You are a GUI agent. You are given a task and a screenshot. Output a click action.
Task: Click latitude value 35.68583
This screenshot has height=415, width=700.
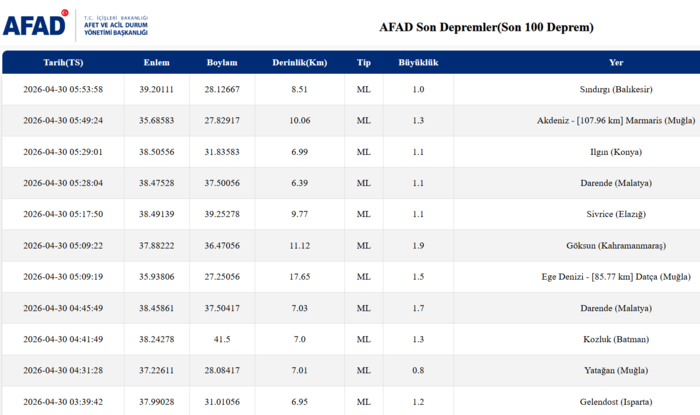[x=156, y=120]
